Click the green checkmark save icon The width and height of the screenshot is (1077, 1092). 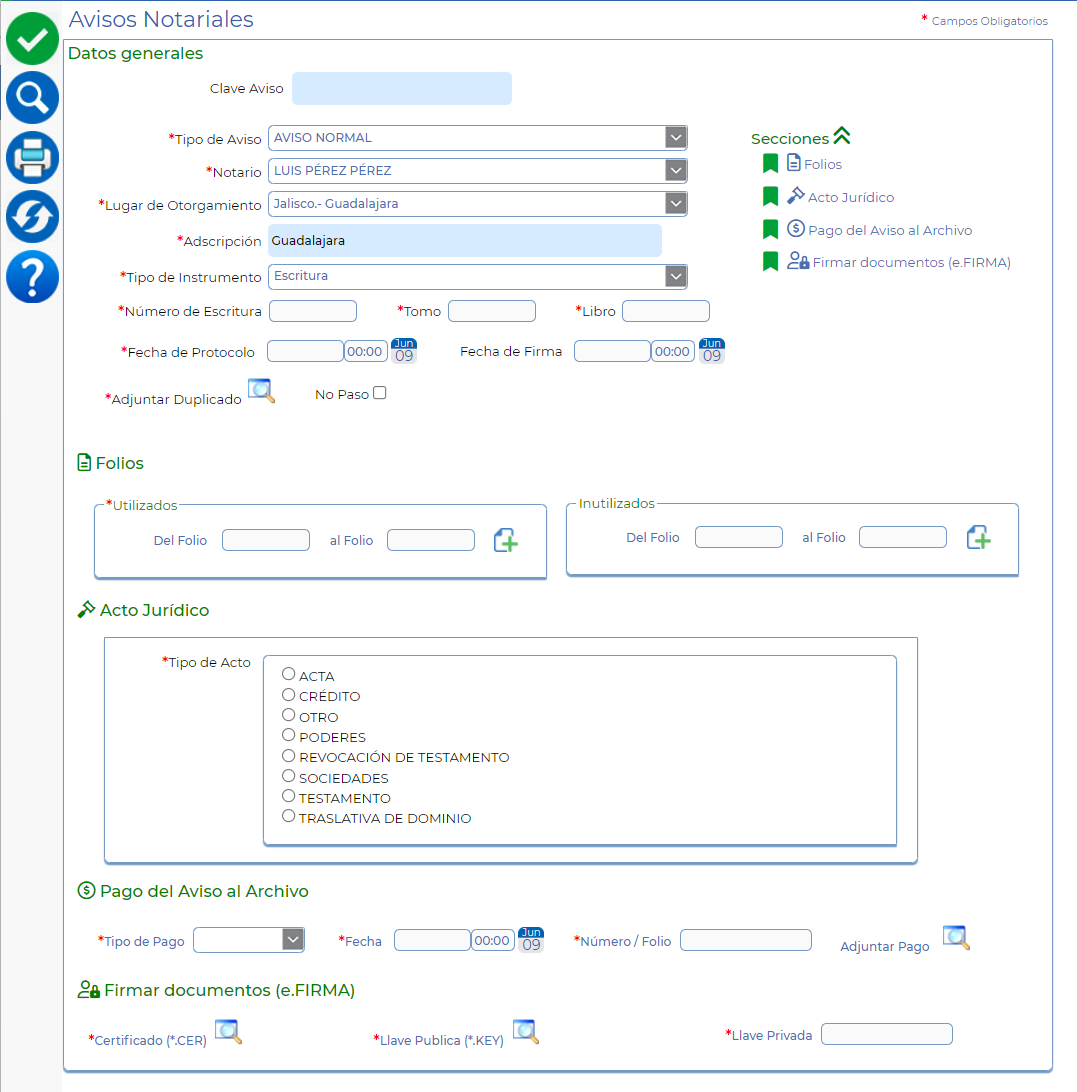tap(32, 39)
